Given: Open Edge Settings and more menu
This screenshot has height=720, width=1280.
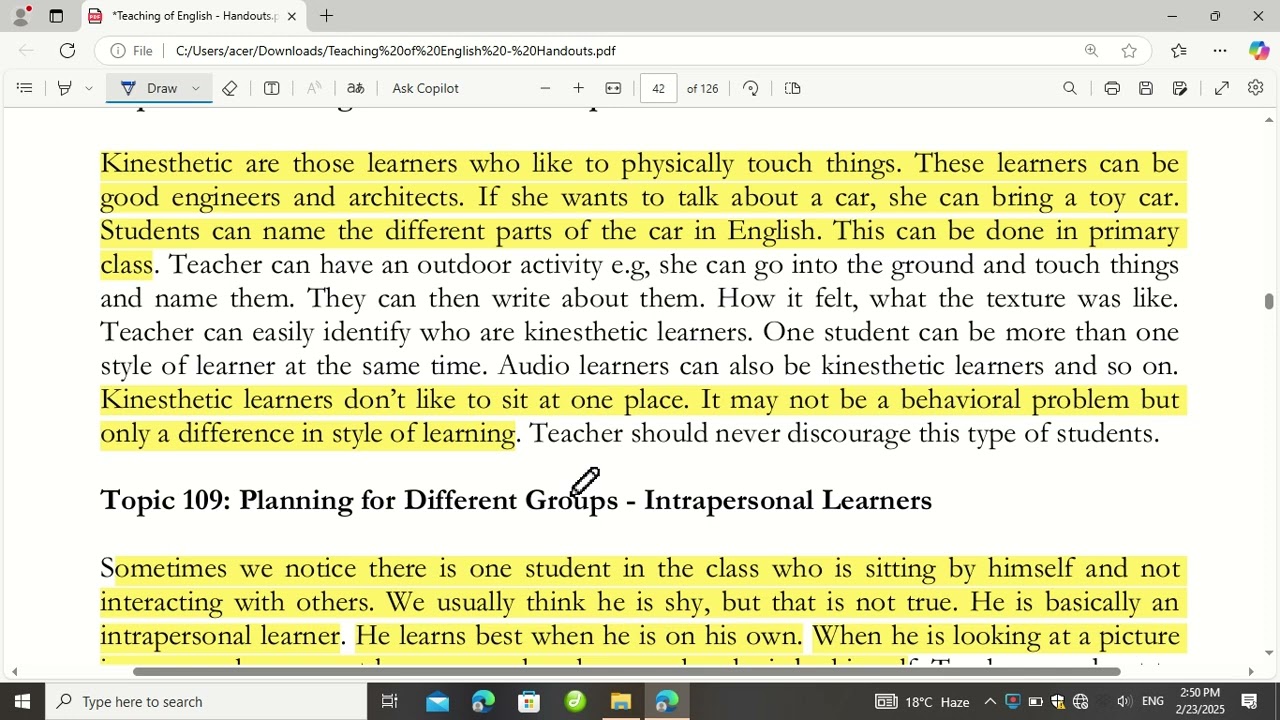Looking at the screenshot, I should pos(1220,51).
